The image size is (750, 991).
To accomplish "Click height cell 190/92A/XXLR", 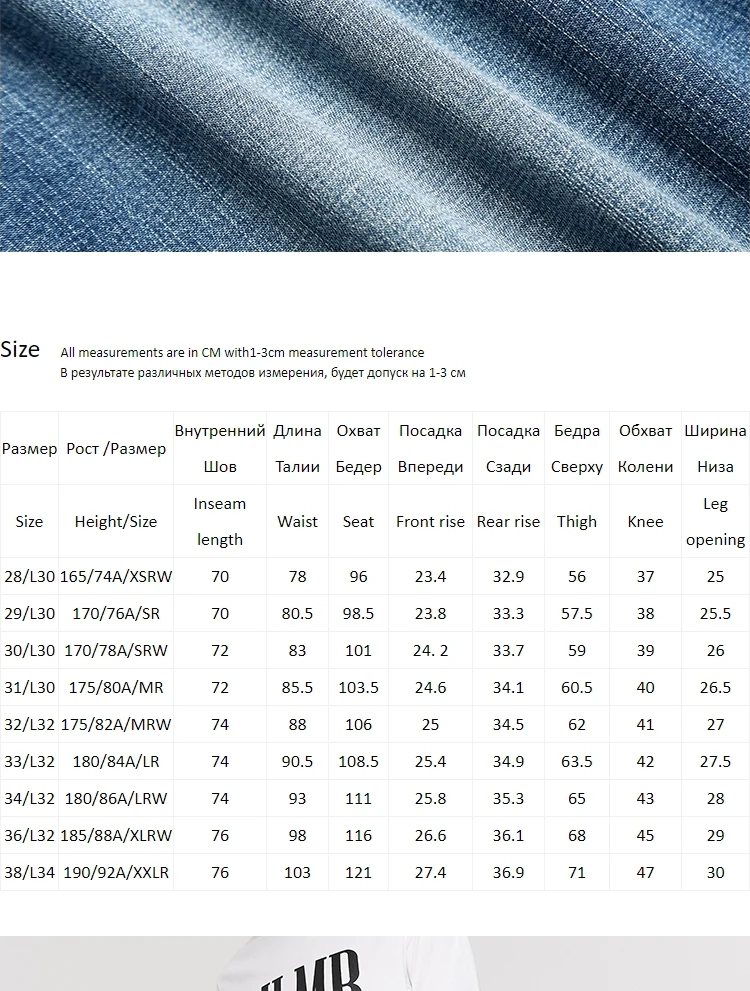I will [116, 872].
